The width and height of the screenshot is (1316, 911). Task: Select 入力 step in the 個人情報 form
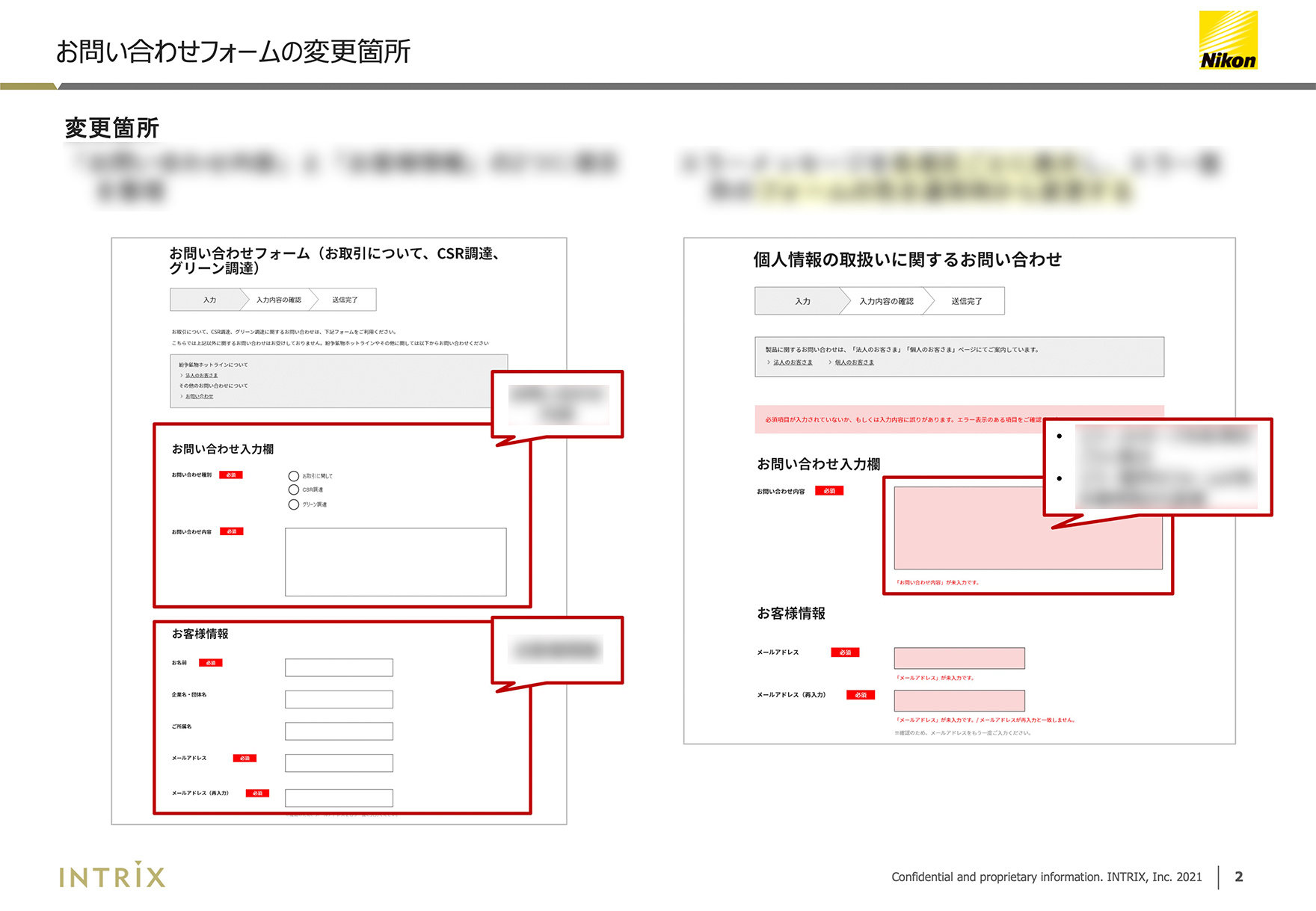[803, 301]
